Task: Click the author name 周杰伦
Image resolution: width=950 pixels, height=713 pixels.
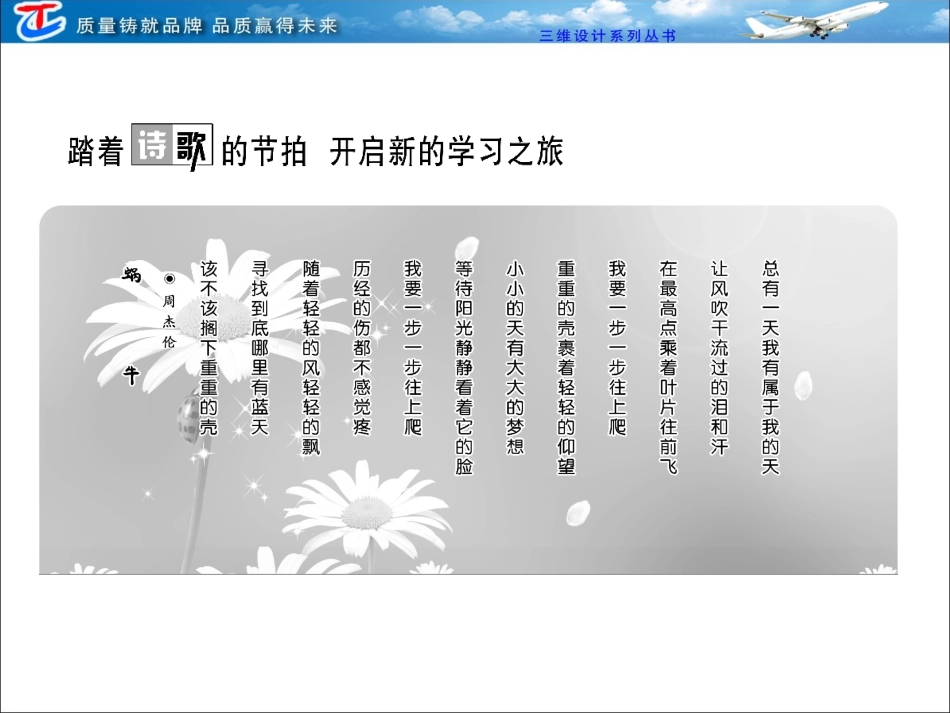Action: pos(169,322)
